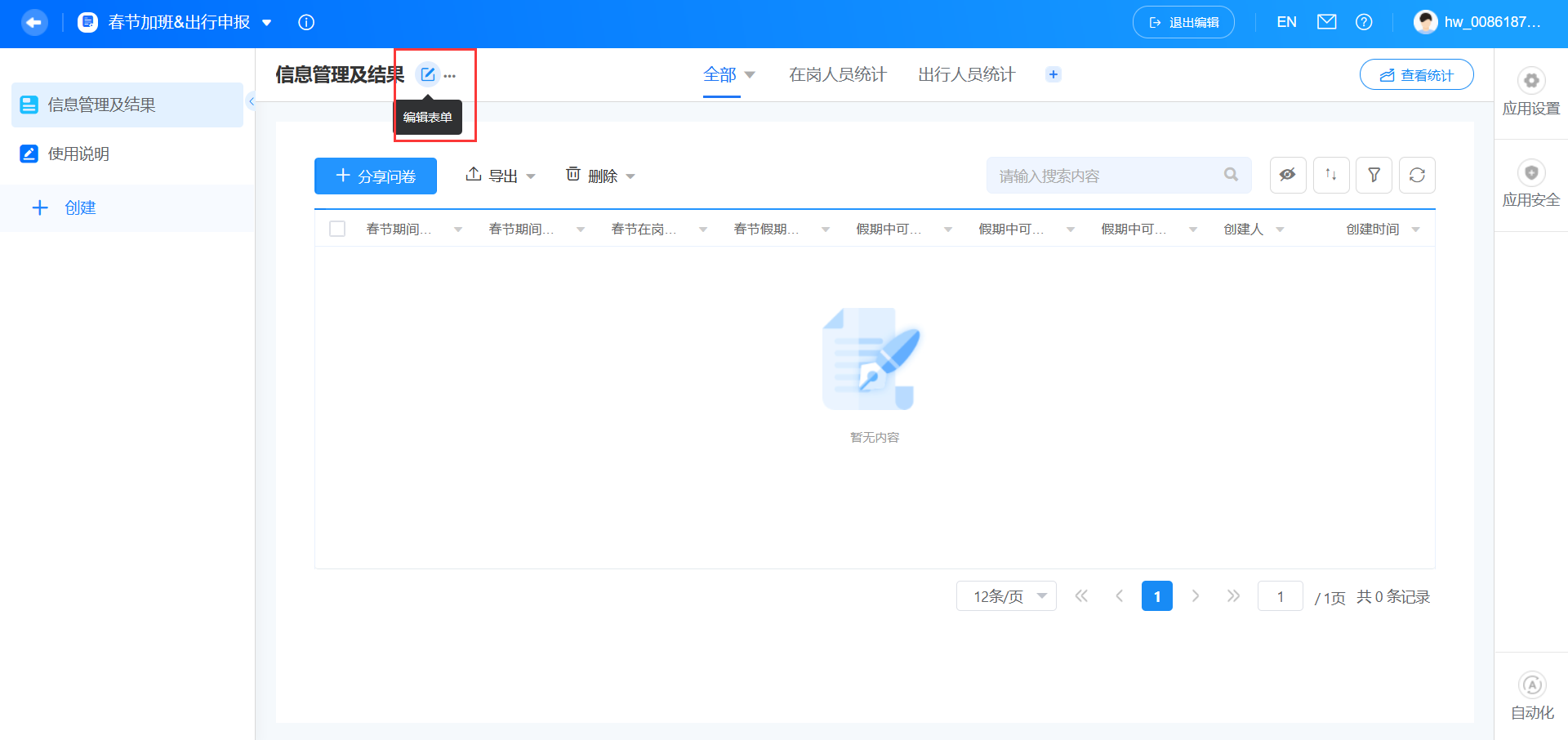
Task: Click the mail envelope icon in the top bar
Action: point(1325,22)
